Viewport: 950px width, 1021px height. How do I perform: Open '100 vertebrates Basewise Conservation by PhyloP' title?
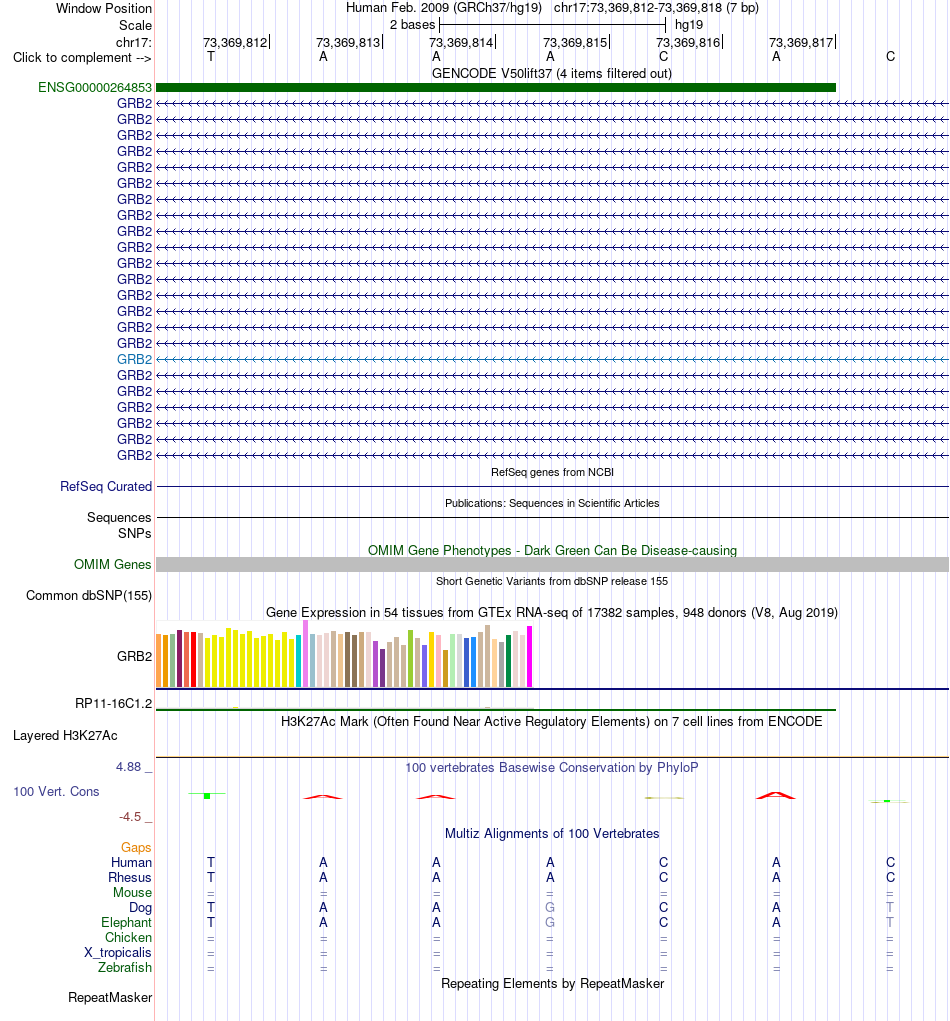[552, 768]
